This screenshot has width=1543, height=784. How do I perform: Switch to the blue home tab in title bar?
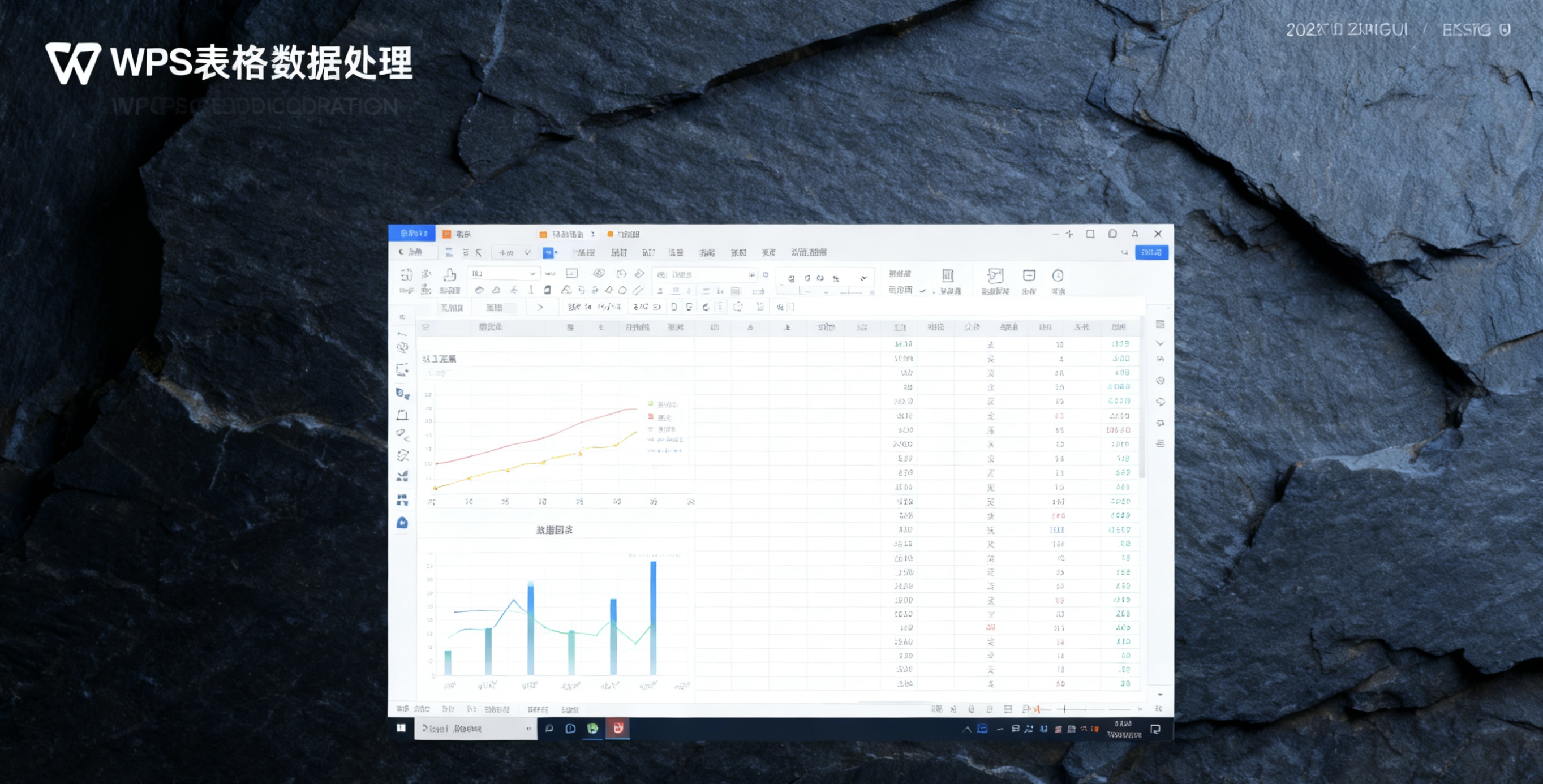pyautogui.click(x=412, y=233)
